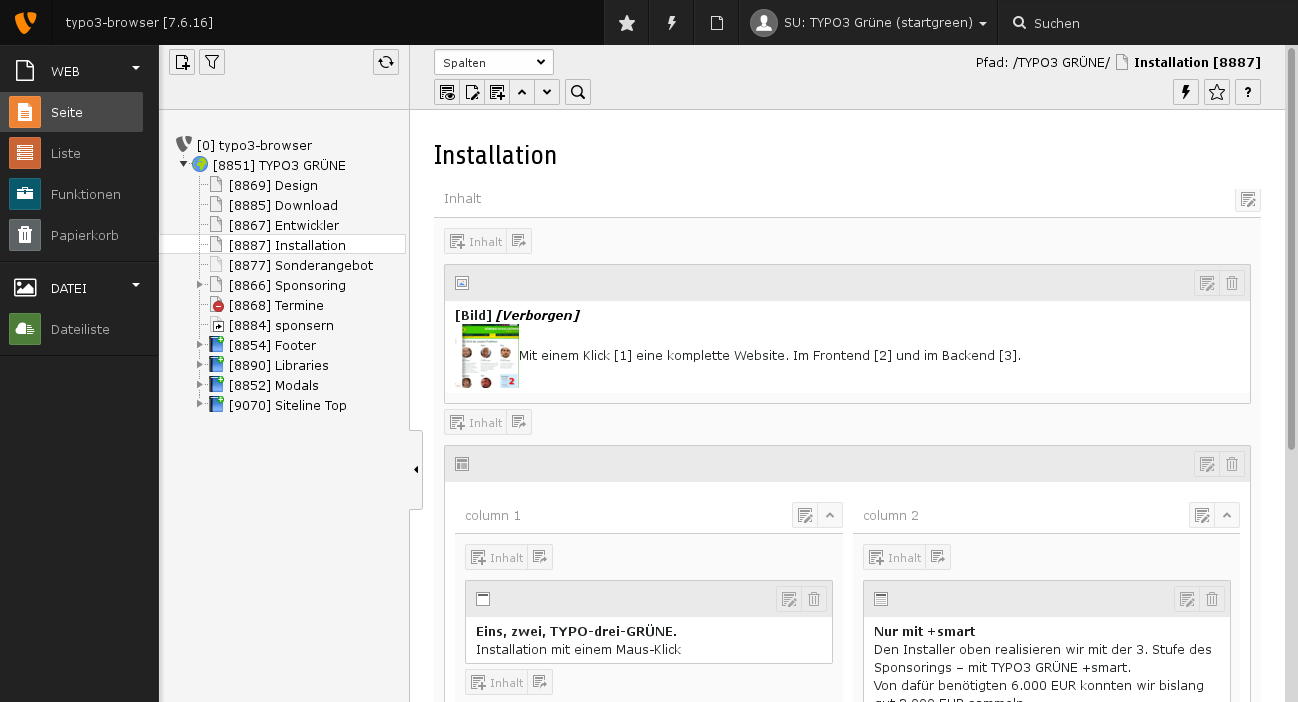The height and width of the screenshot is (702, 1298).
Task: Collapse column 2 of the grid
Action: pyautogui.click(x=1227, y=515)
